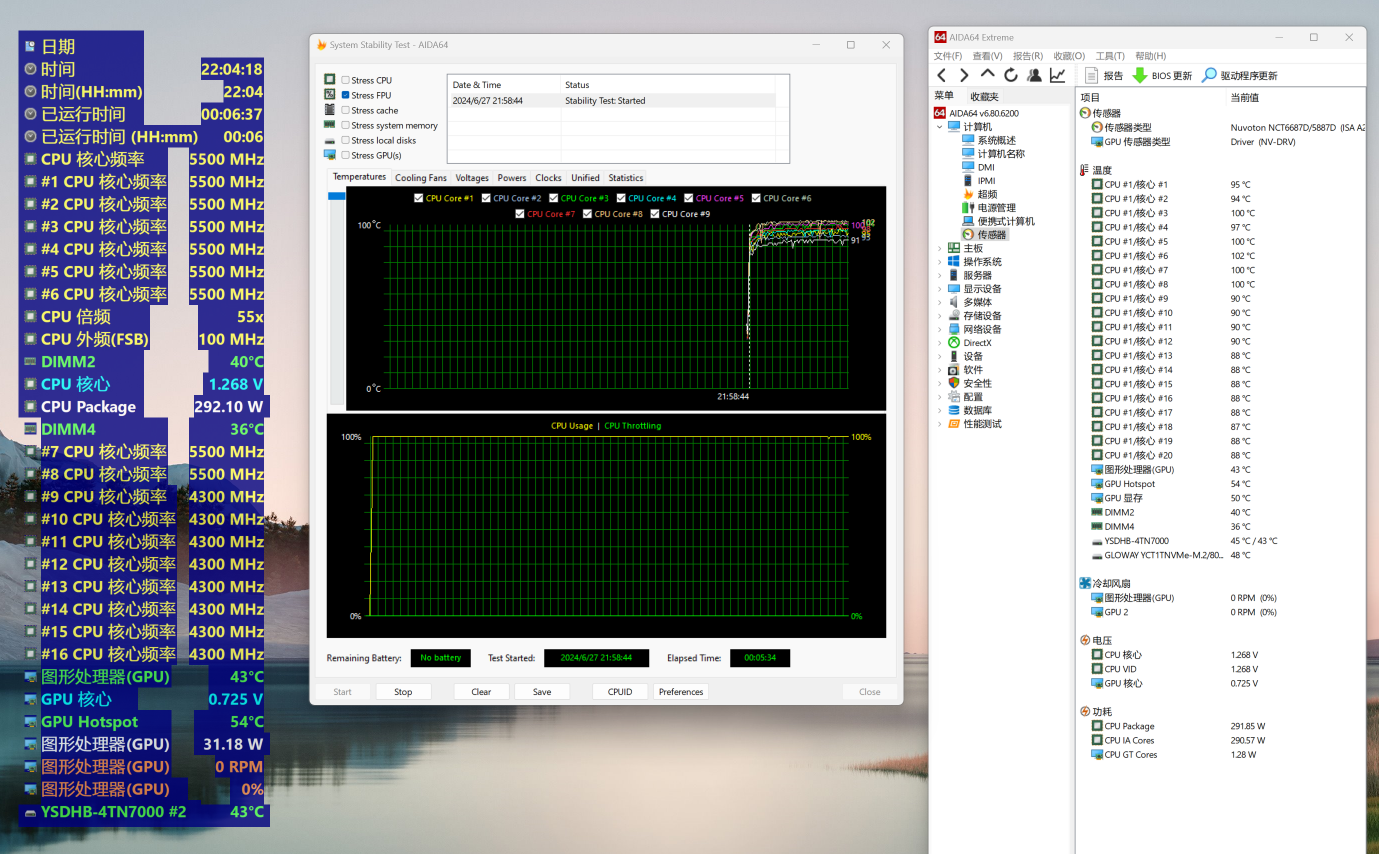Select the DMI tree item

(x=978, y=167)
